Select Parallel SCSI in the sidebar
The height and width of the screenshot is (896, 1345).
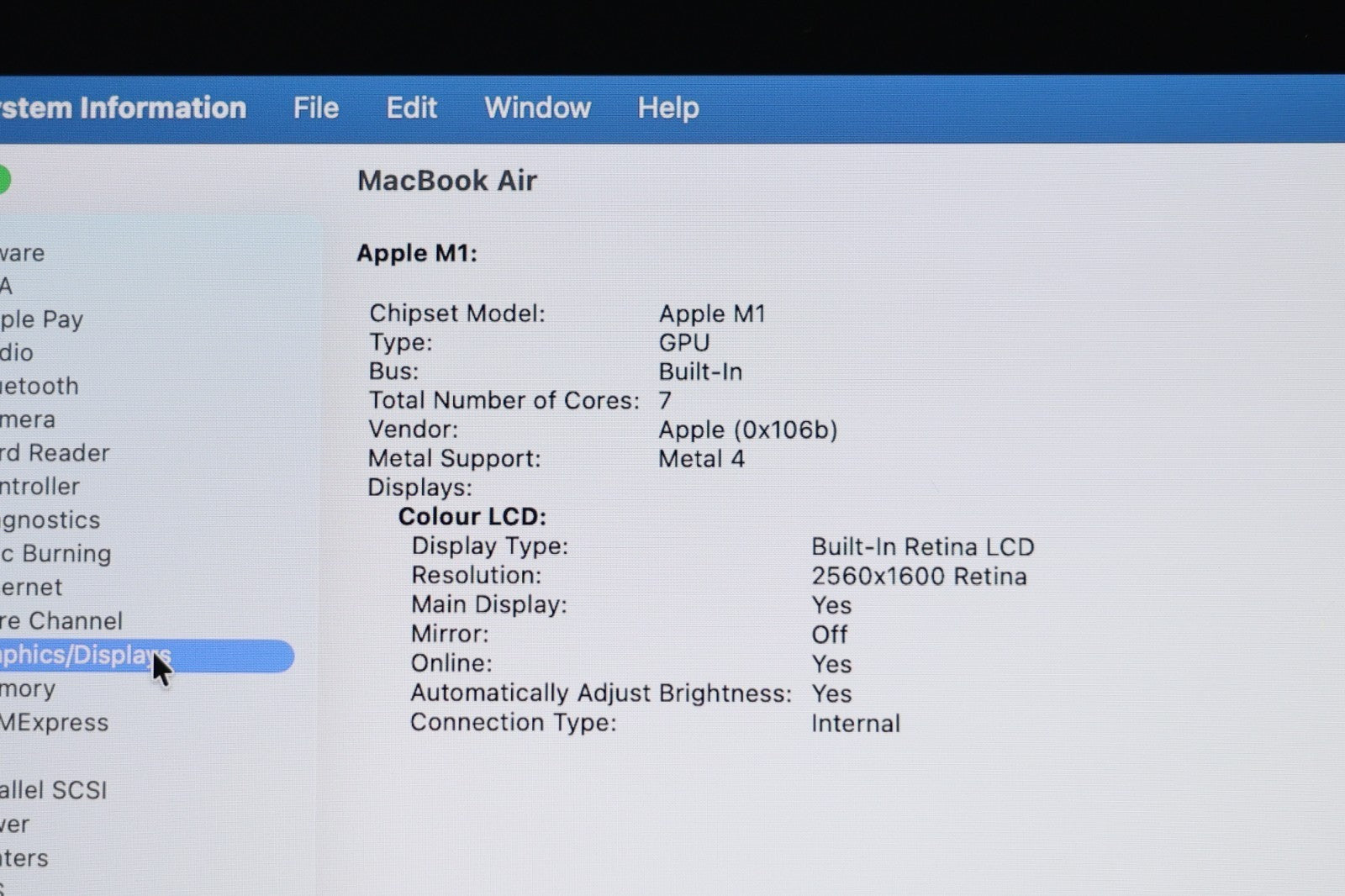(53, 790)
